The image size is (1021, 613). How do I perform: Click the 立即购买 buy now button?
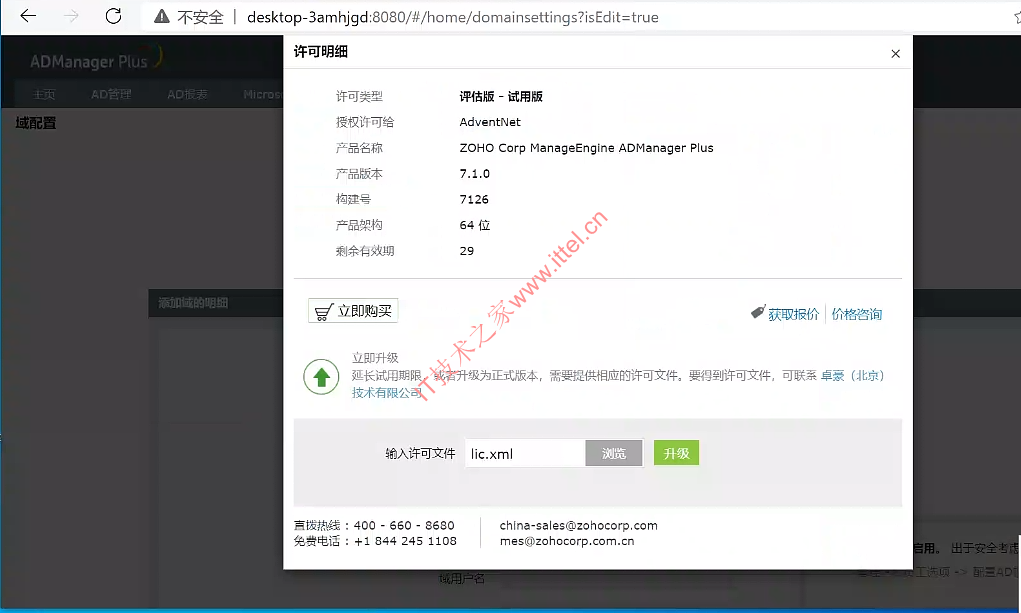[353, 311]
